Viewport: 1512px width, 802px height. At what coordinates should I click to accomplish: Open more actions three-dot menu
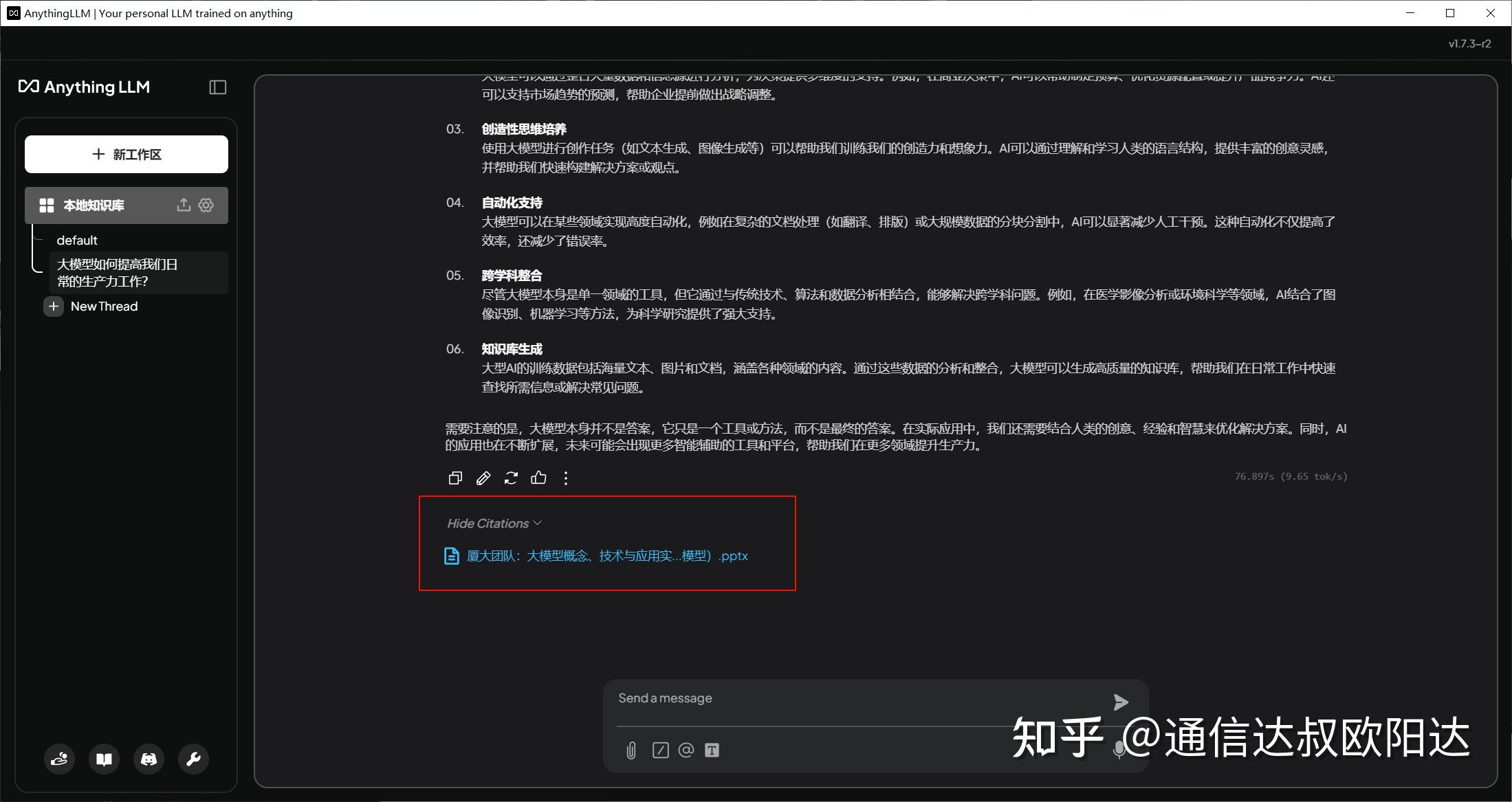click(566, 478)
